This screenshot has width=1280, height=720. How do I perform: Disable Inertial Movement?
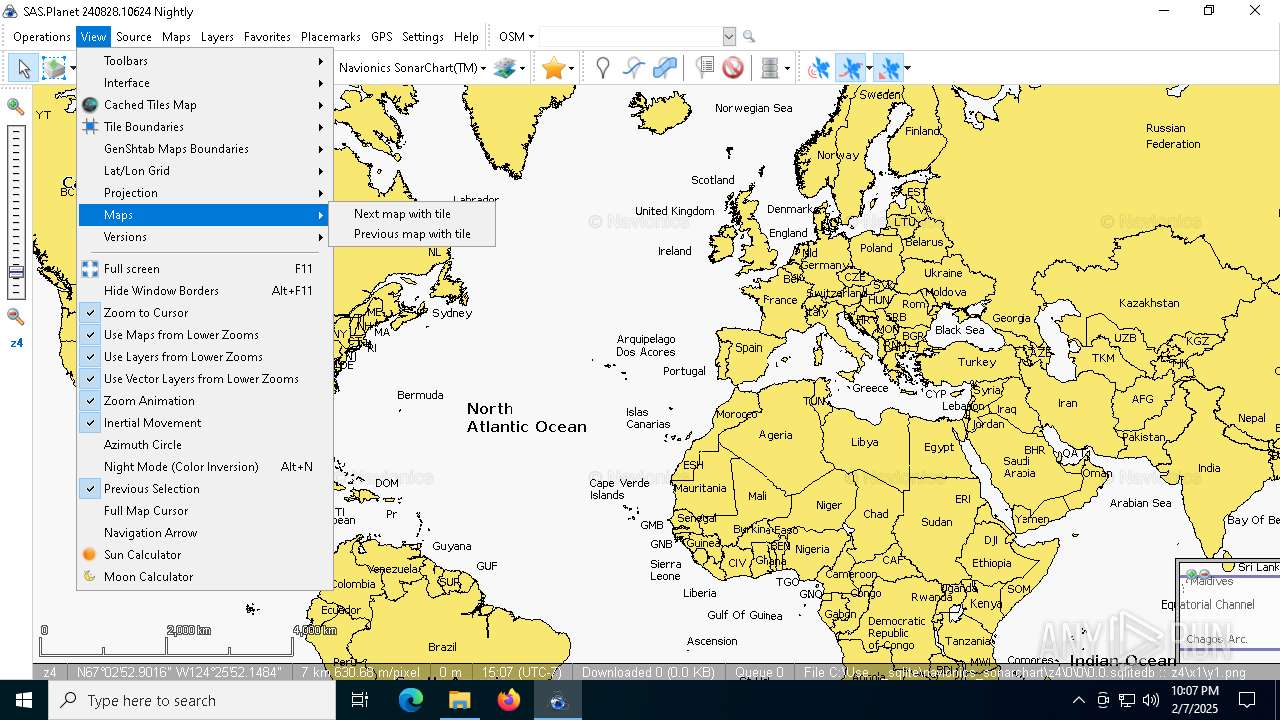pos(205,423)
